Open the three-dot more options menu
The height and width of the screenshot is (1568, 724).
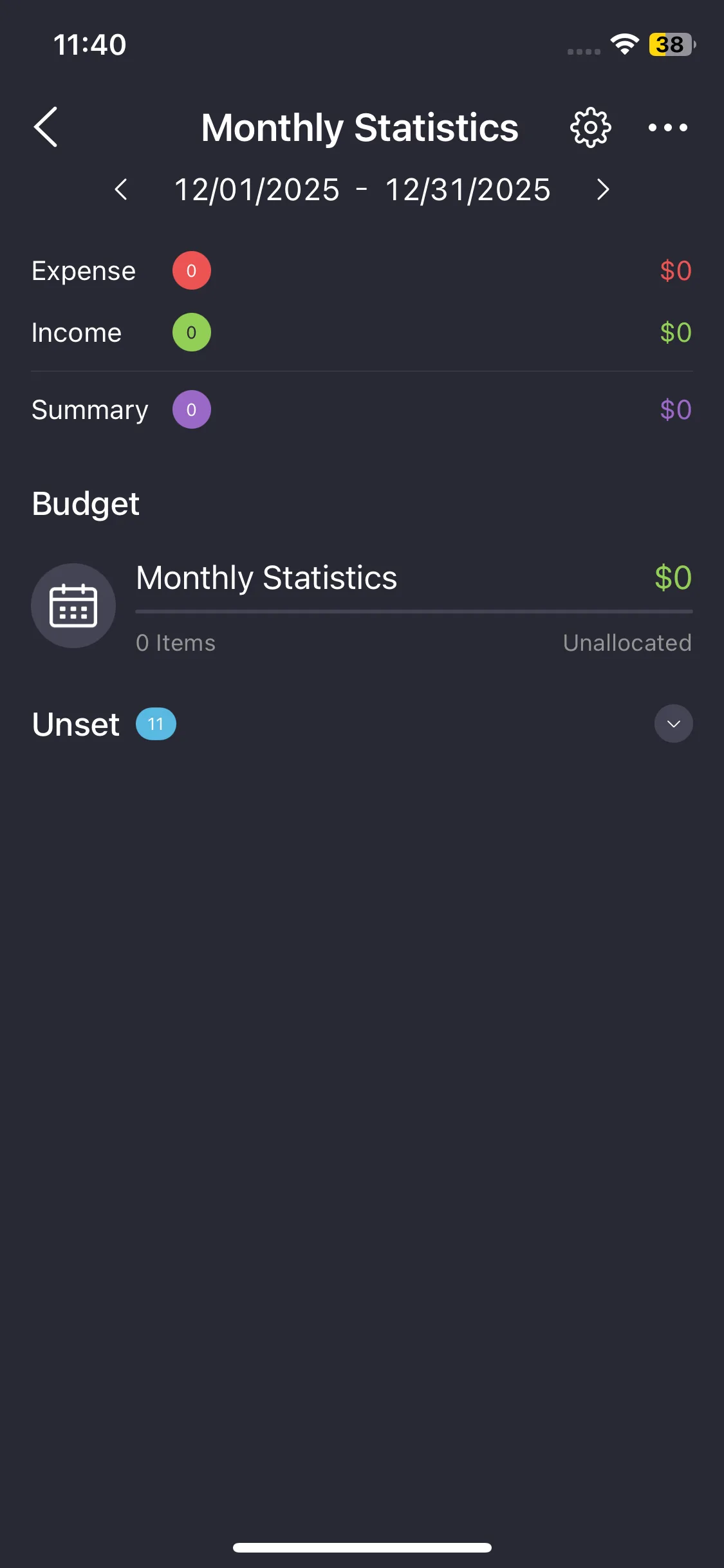coord(667,127)
